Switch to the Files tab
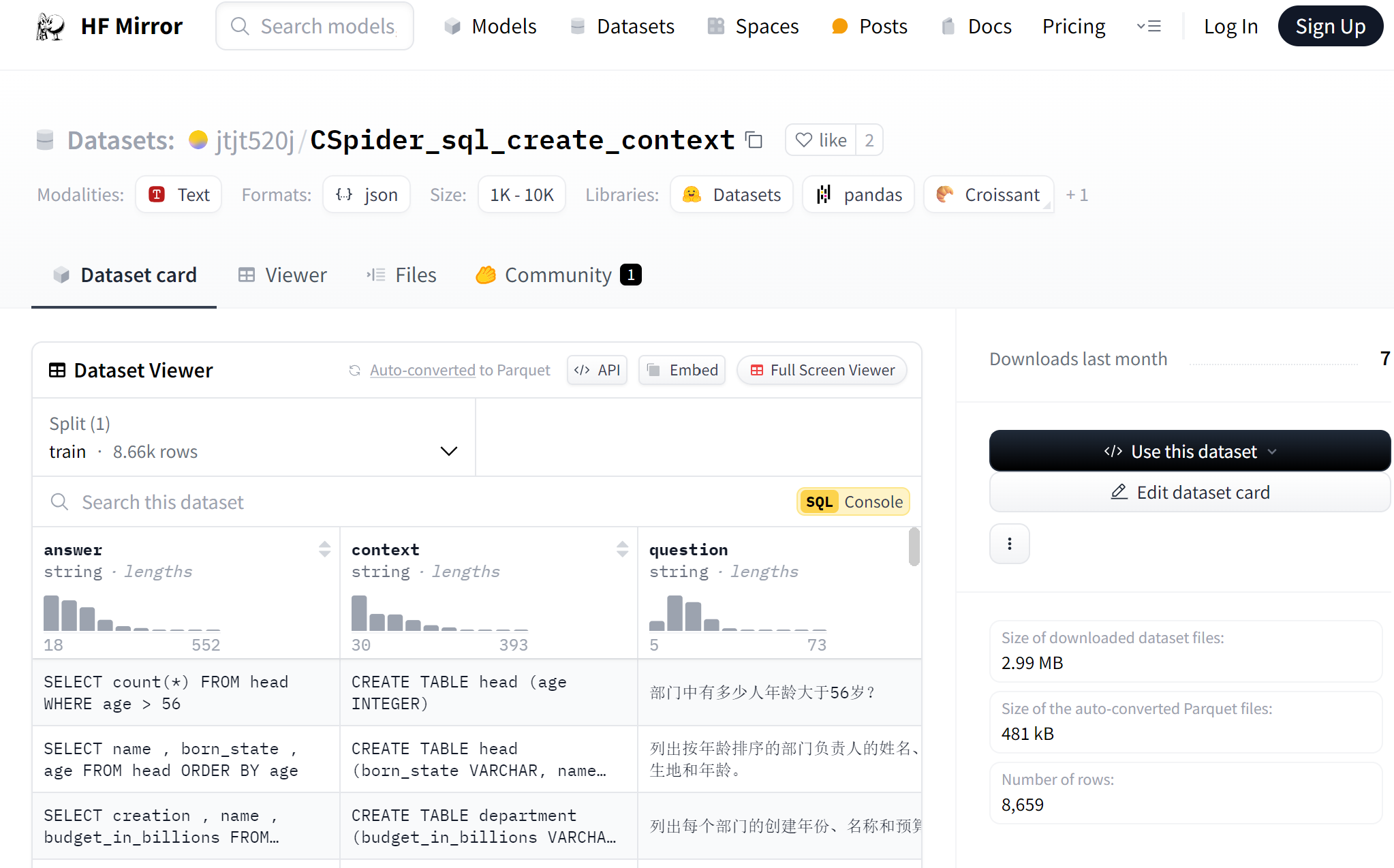 pos(401,275)
